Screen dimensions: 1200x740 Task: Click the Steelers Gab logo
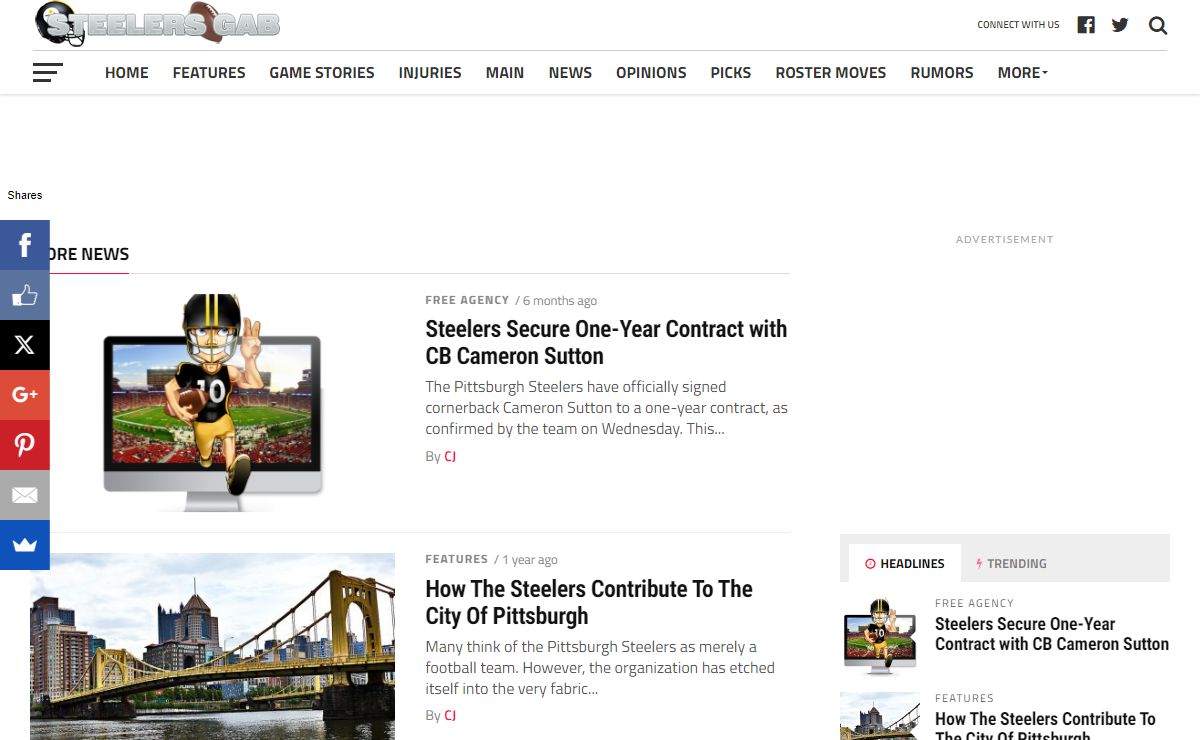[x=158, y=23]
